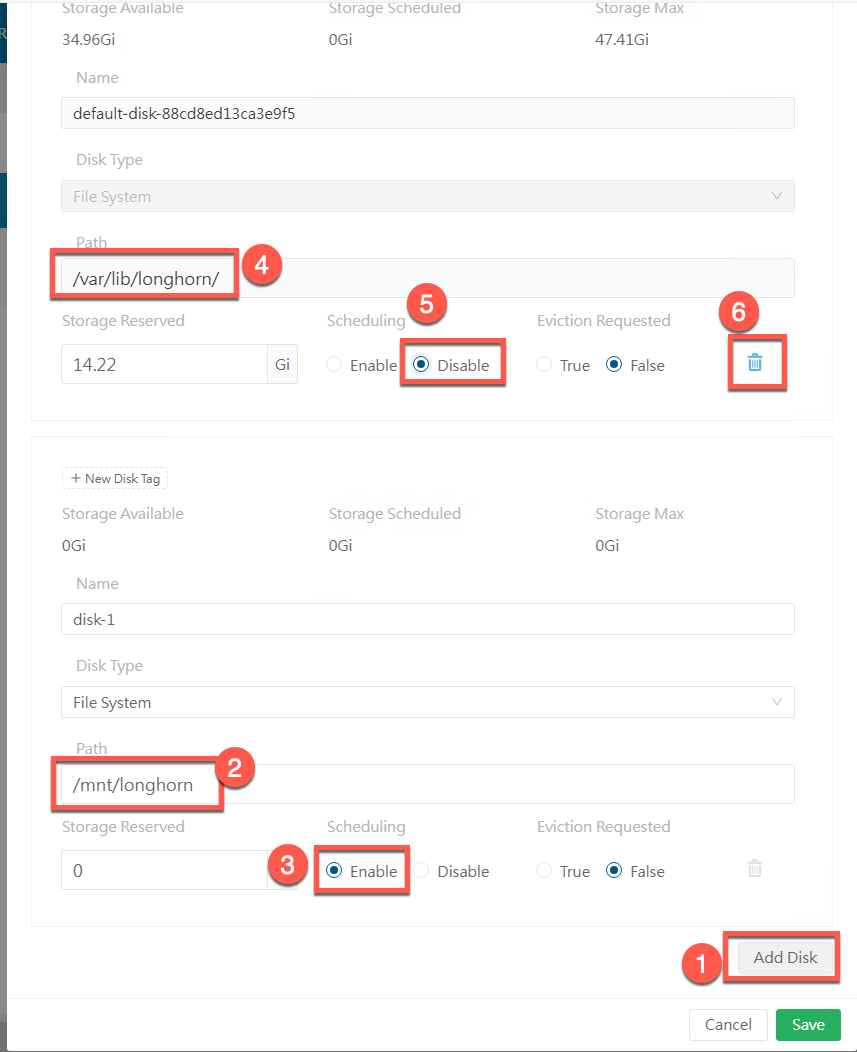Choose False eviction for disk-1
The image size is (857, 1052).
click(615, 871)
